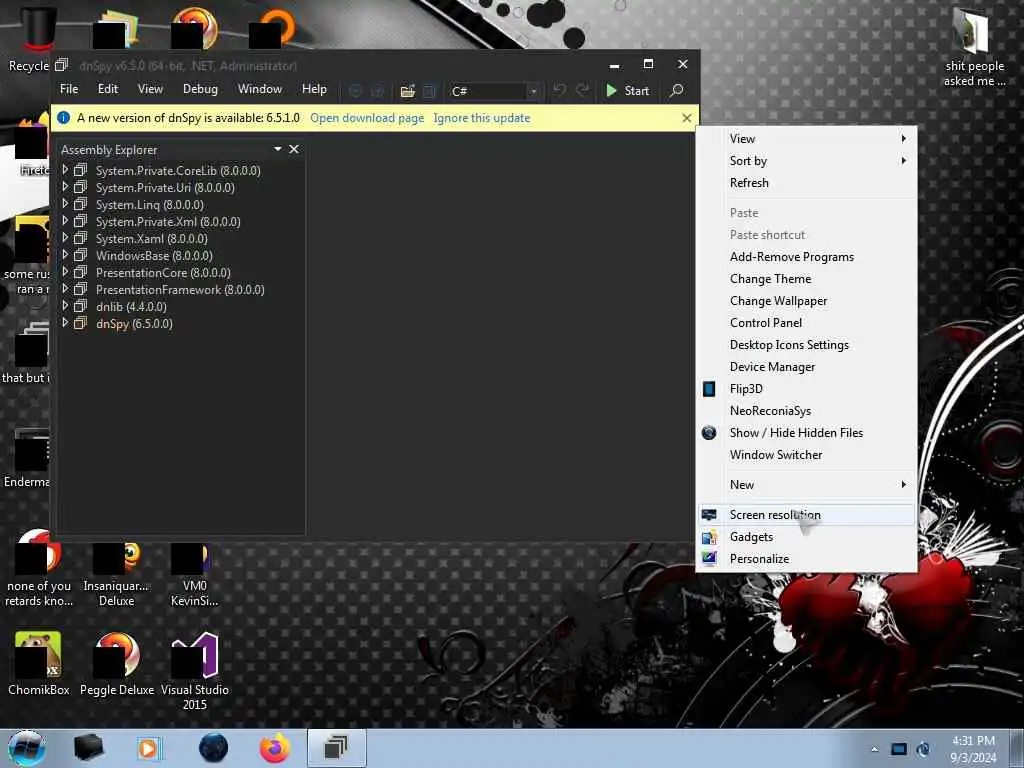Click the Navigate Backward toolbar arrow in dnSpy
The height and width of the screenshot is (768, 1024).
pos(355,91)
